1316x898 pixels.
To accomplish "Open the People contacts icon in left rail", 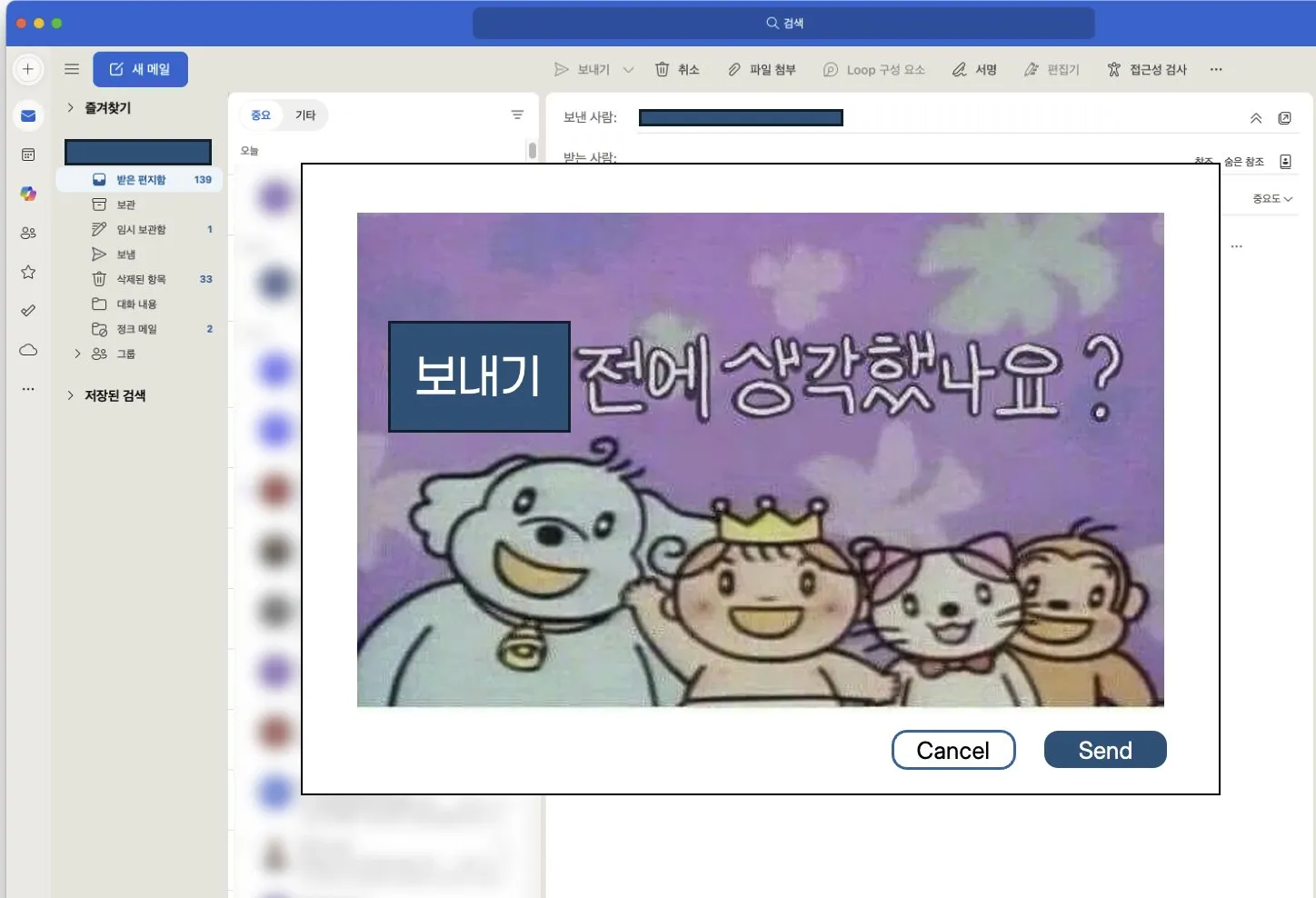I will click(x=28, y=233).
